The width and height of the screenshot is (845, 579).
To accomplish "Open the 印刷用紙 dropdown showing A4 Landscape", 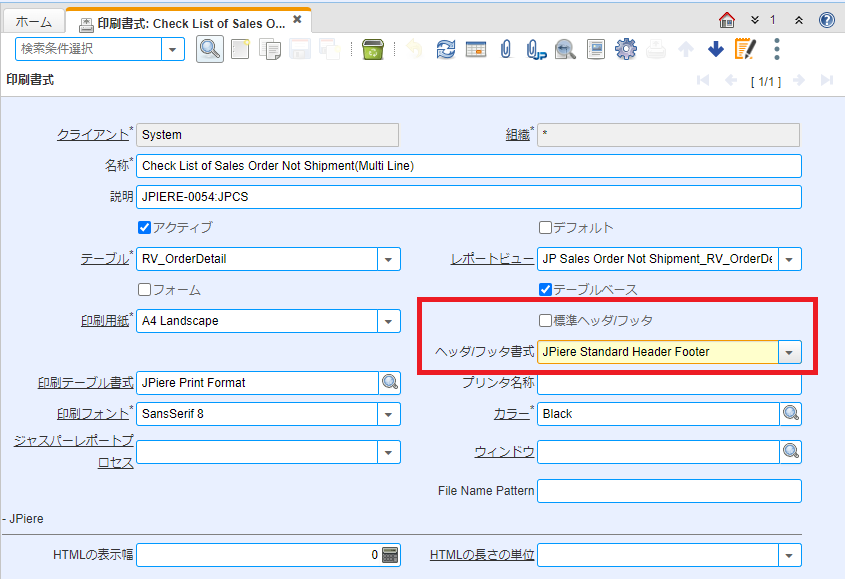I will (x=389, y=321).
